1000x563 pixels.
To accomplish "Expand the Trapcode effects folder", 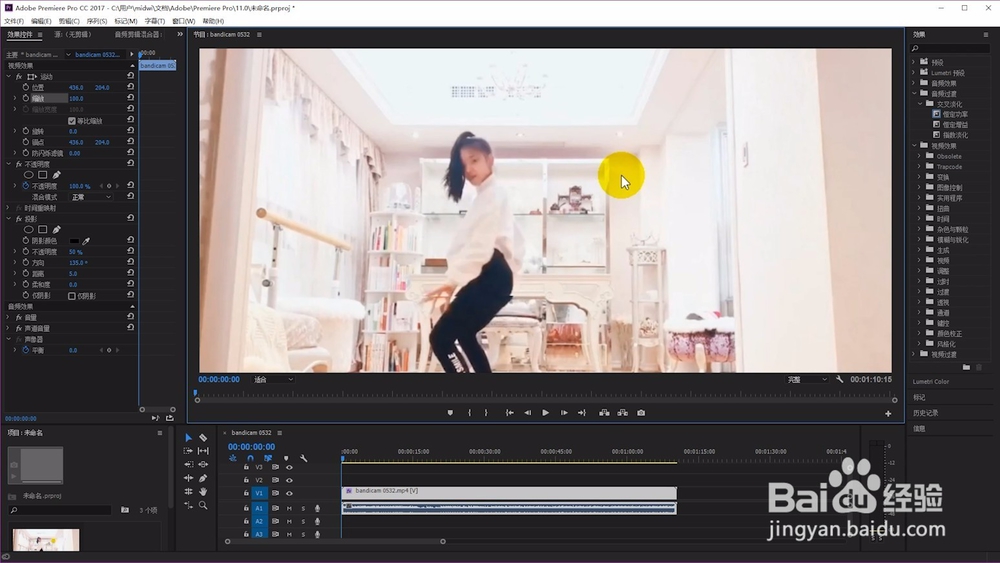I will tap(920, 166).
